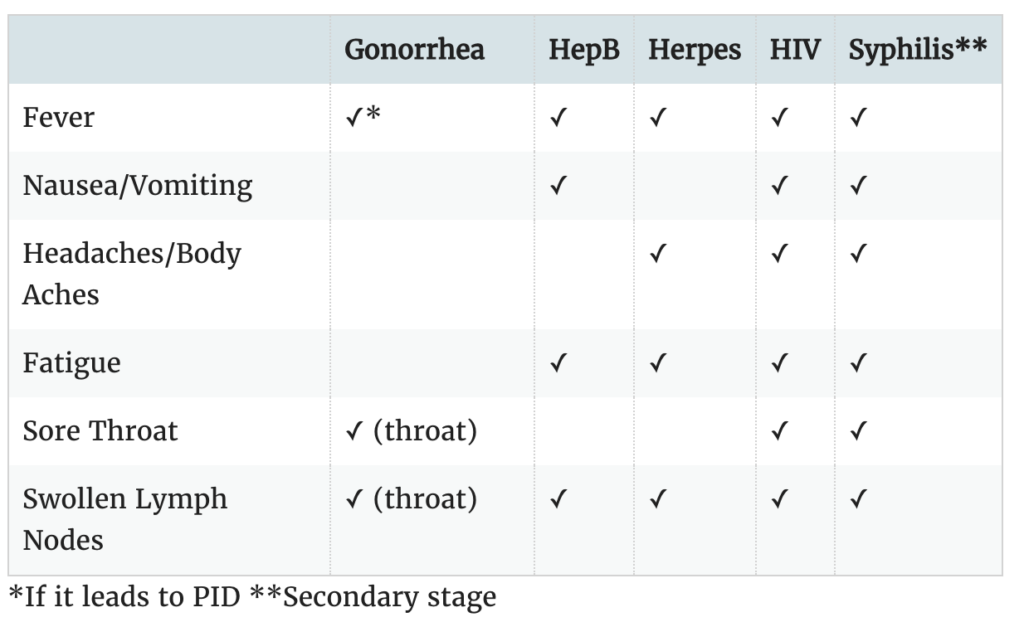Click the Swollen Lymph Nodes row label
1024x622 pixels.
coord(124,518)
